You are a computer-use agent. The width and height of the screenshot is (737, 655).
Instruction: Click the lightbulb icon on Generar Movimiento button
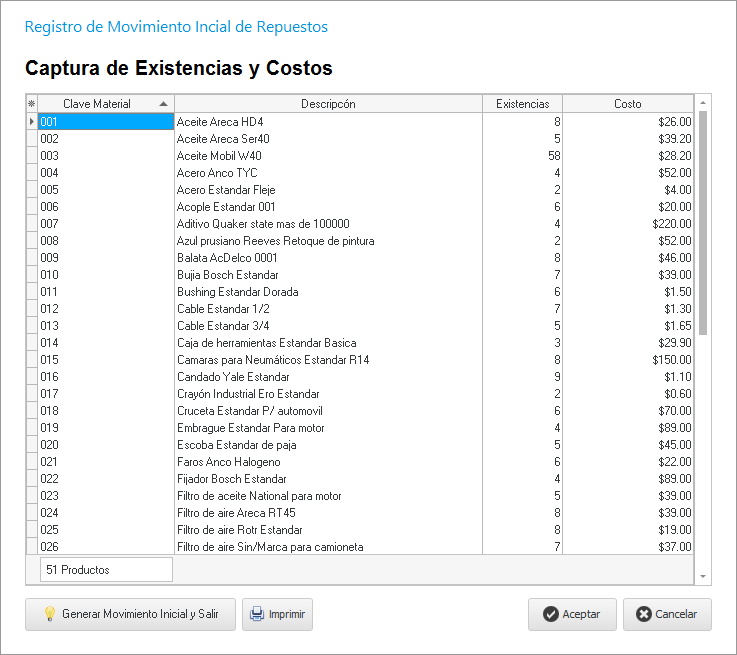pos(49,614)
